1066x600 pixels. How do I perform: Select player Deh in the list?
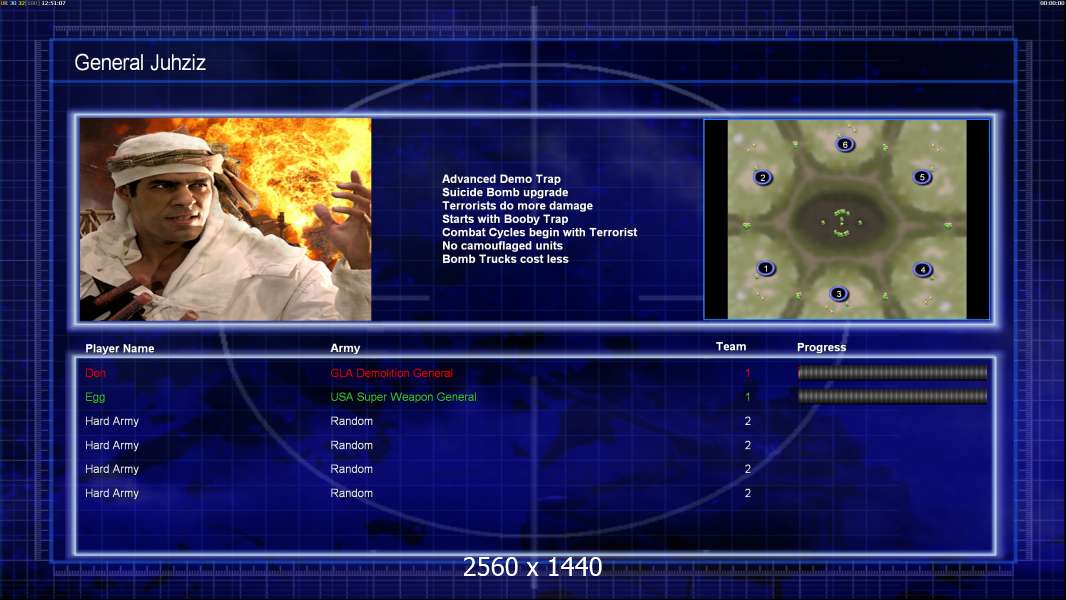click(x=95, y=373)
